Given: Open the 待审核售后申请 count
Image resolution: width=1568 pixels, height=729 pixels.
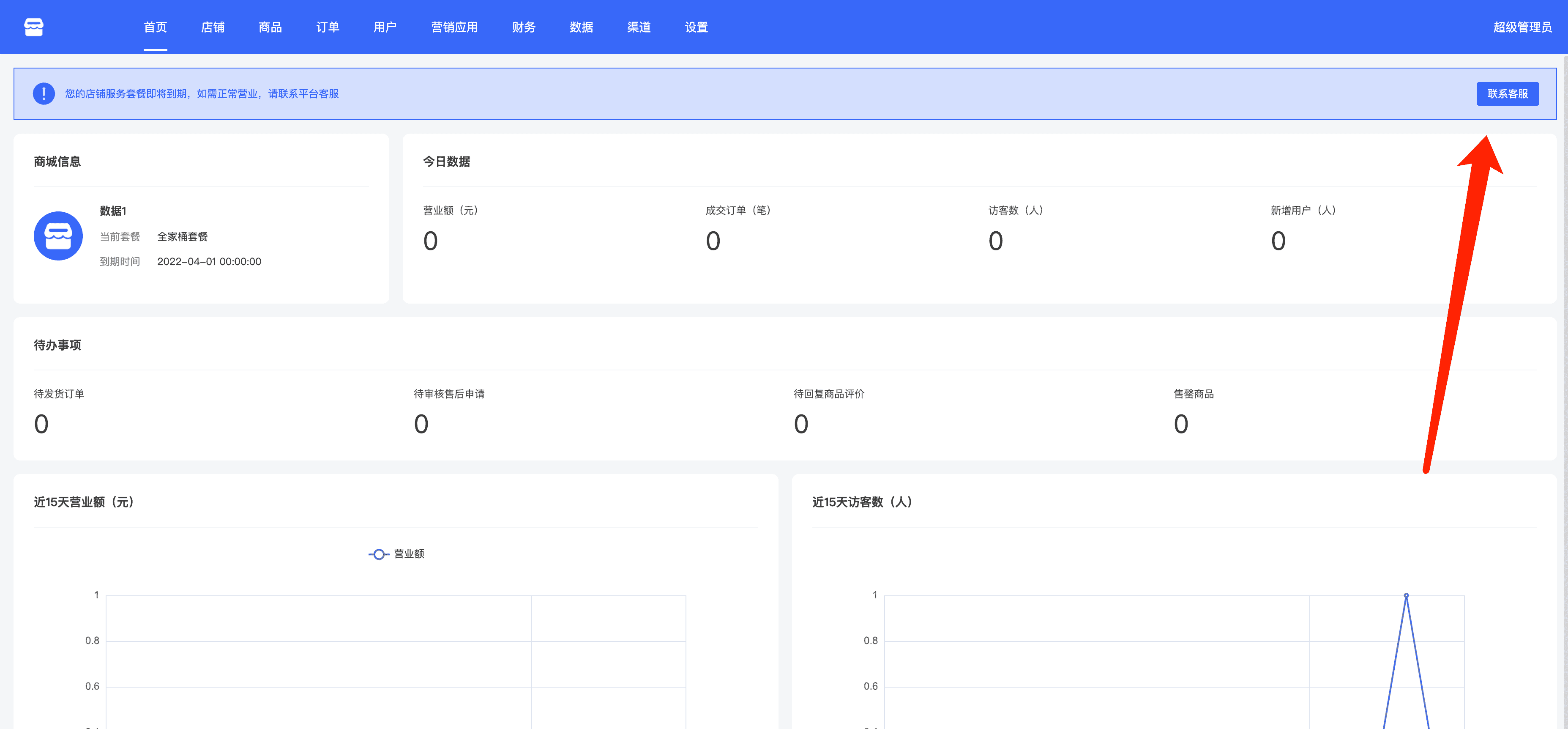Looking at the screenshot, I should (x=421, y=424).
